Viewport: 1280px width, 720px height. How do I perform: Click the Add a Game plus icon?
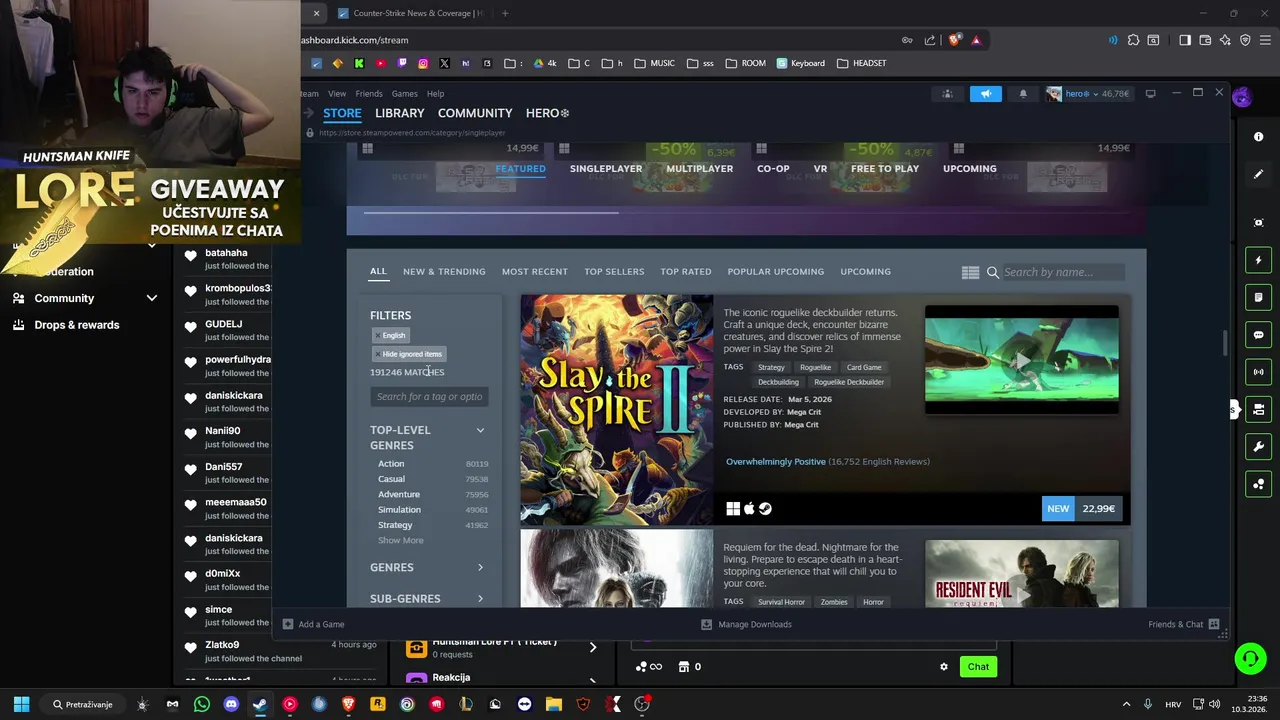pyautogui.click(x=288, y=624)
